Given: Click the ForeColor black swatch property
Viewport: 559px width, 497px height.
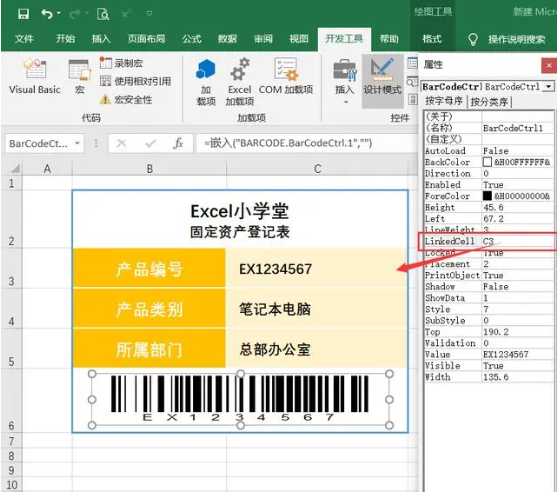Looking at the screenshot, I should [487, 196].
